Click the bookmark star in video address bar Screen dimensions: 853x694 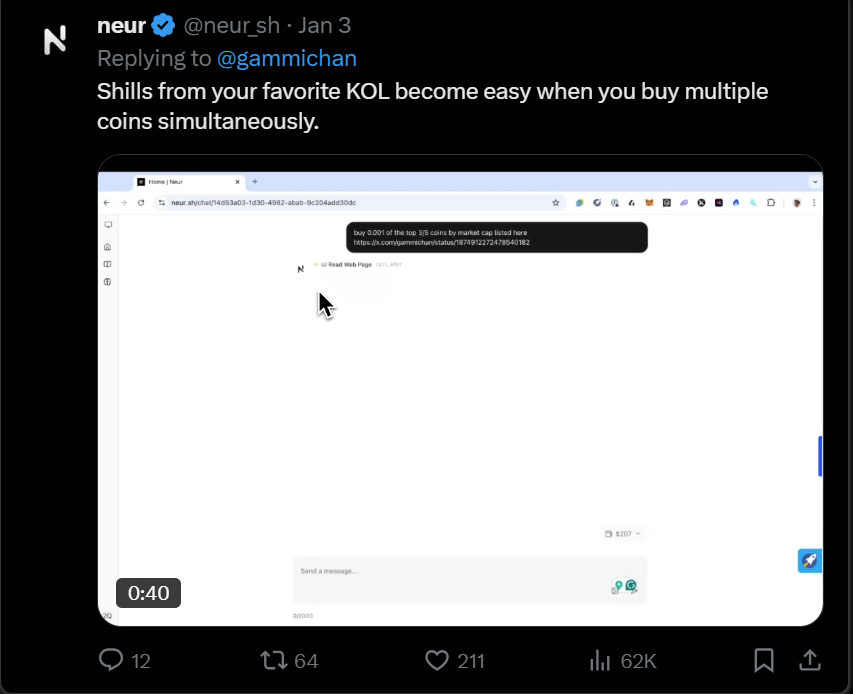click(x=556, y=202)
